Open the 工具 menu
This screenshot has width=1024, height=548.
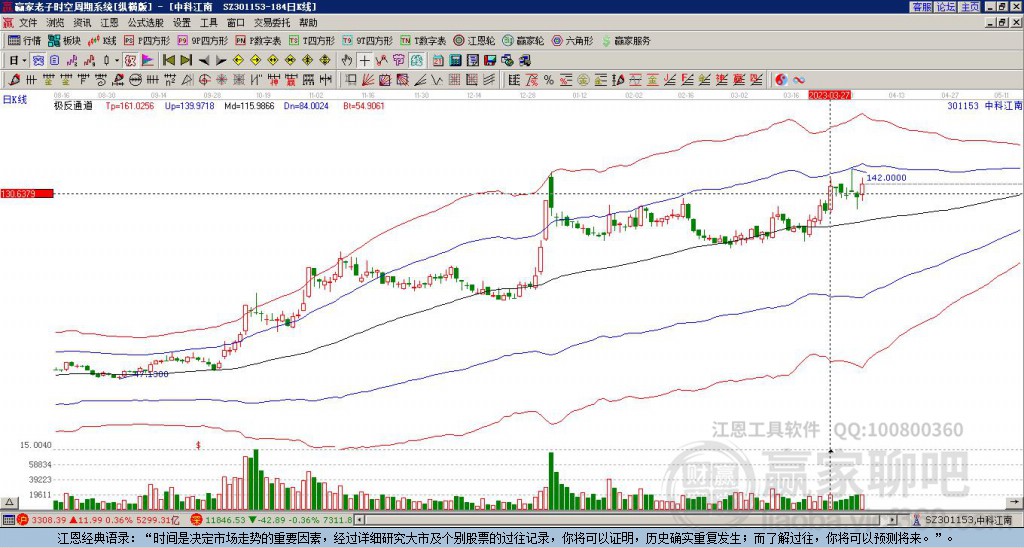click(208, 23)
